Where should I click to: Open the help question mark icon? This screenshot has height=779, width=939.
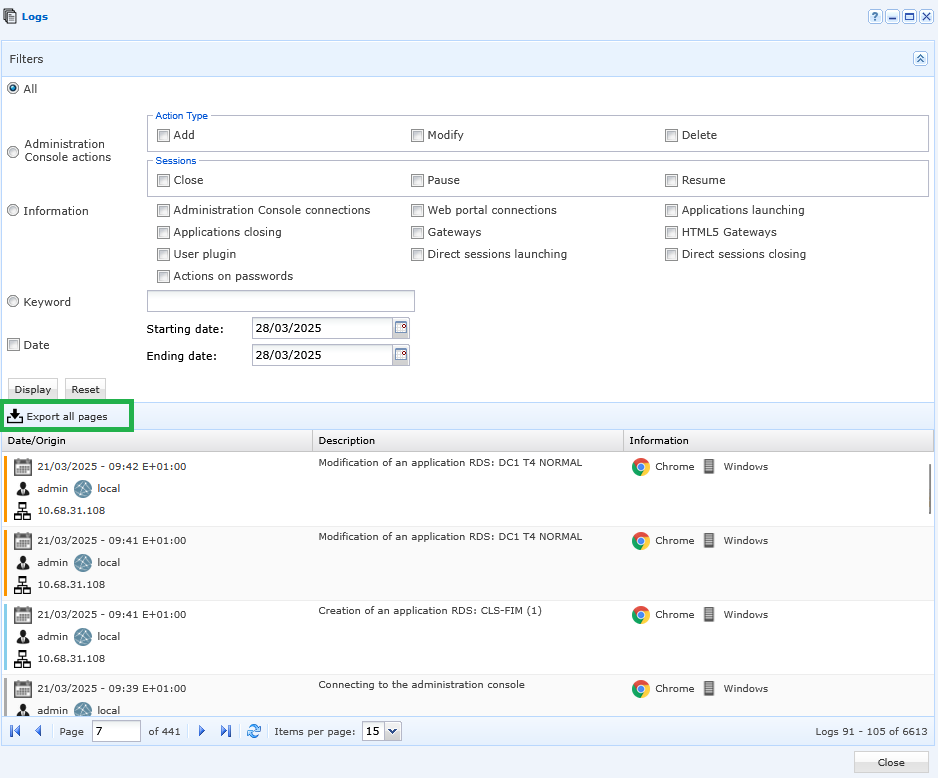click(x=875, y=17)
